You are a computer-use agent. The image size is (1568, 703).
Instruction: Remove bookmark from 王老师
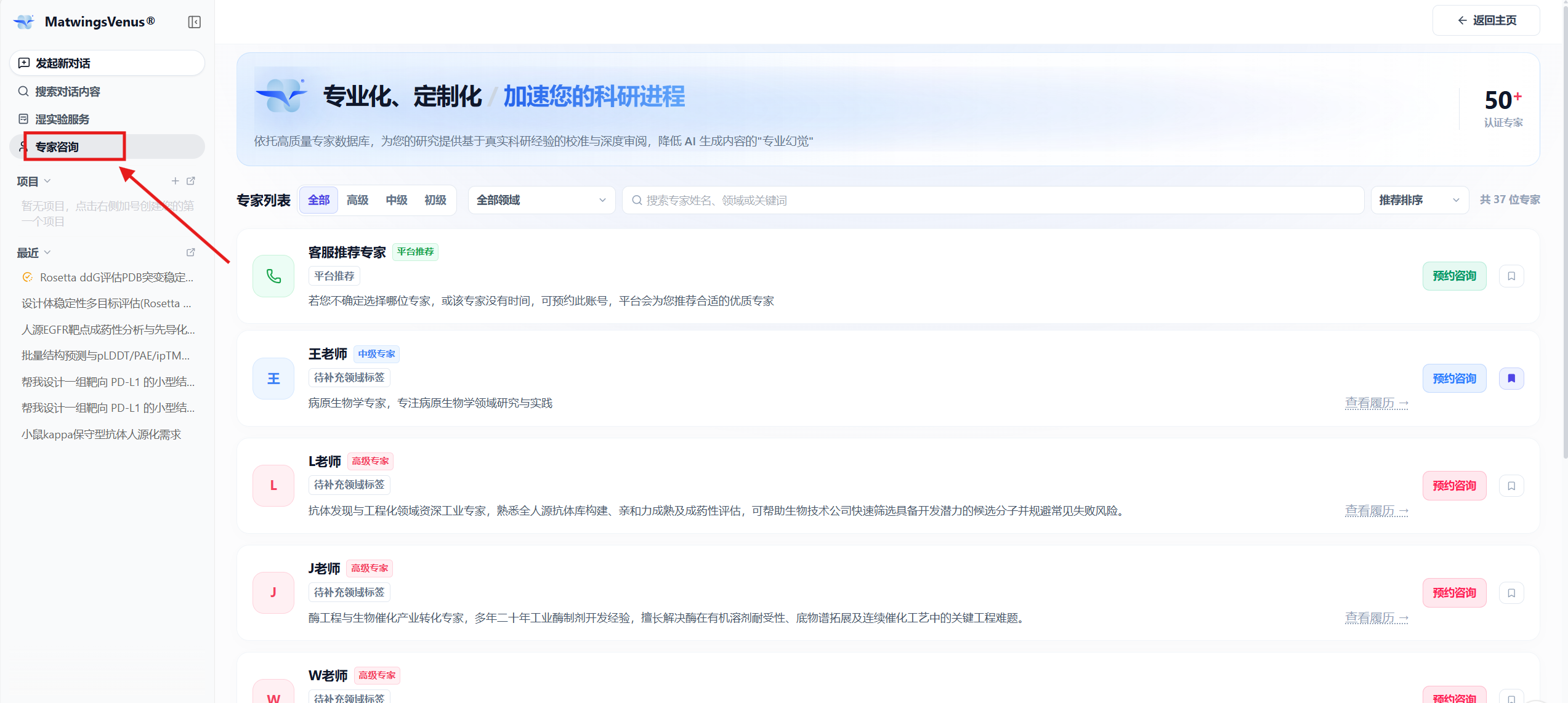[1511, 379]
